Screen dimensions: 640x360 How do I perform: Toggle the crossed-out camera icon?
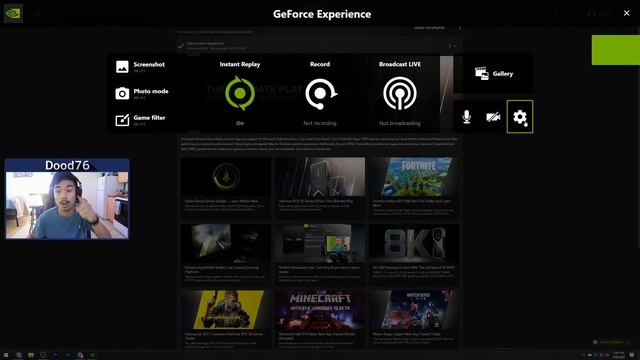493,117
